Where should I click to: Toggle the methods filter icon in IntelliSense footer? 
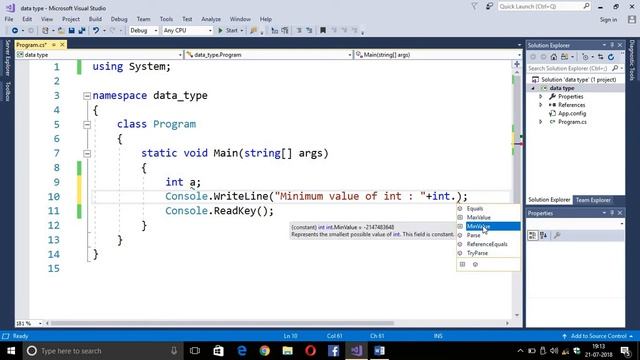coord(475,264)
